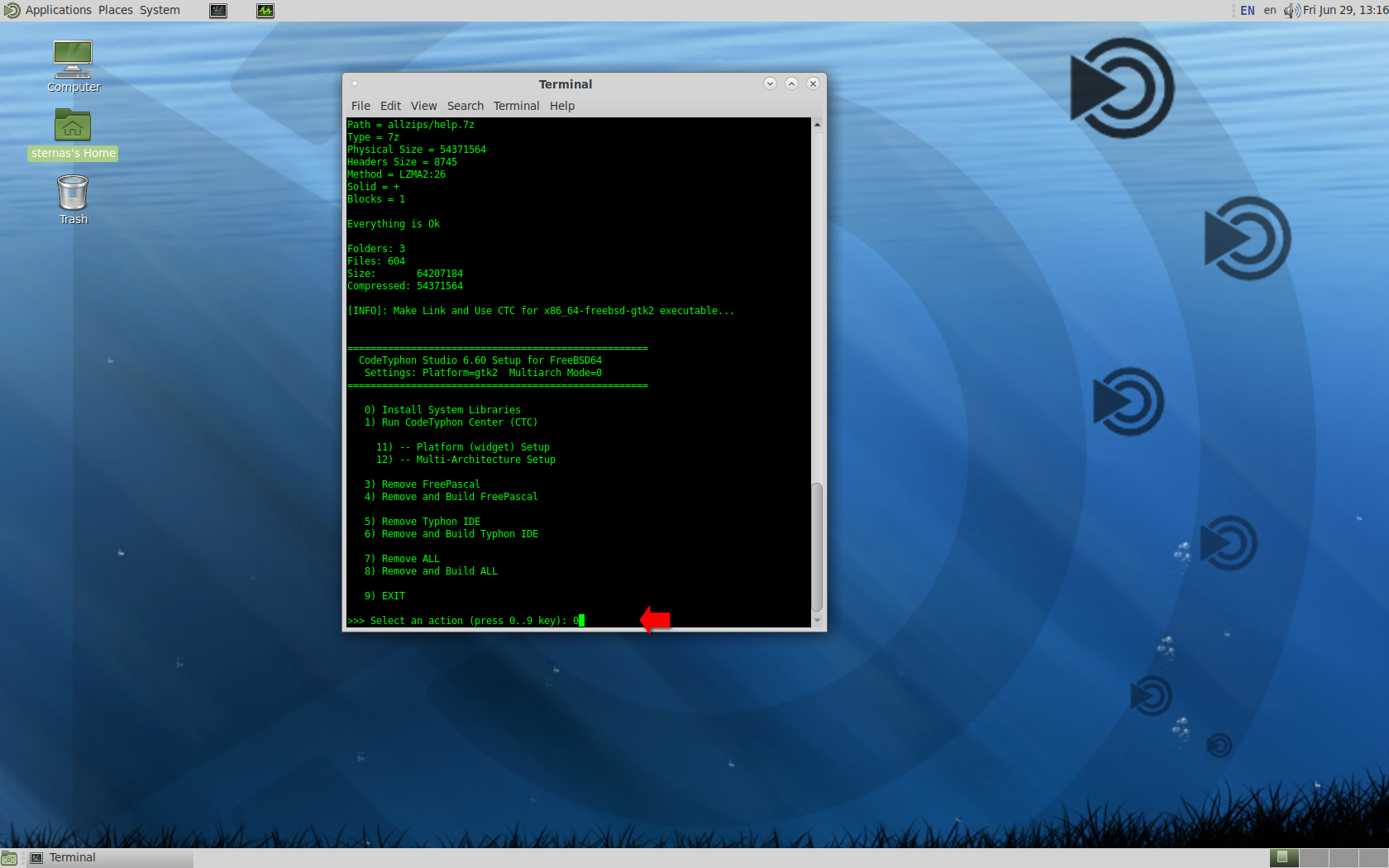Click the Terminal taskbar button
Screen dimensions: 1389x868
click(110, 858)
